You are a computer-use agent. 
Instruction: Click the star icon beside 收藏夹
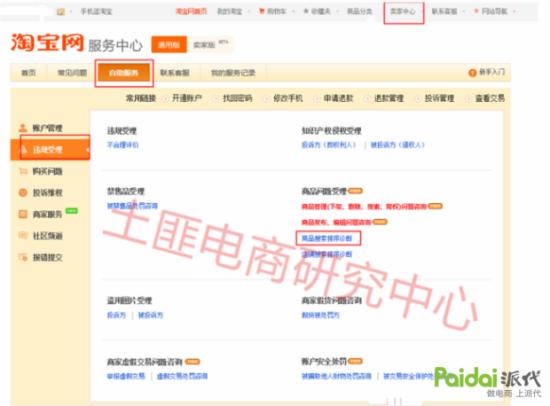[306, 11]
